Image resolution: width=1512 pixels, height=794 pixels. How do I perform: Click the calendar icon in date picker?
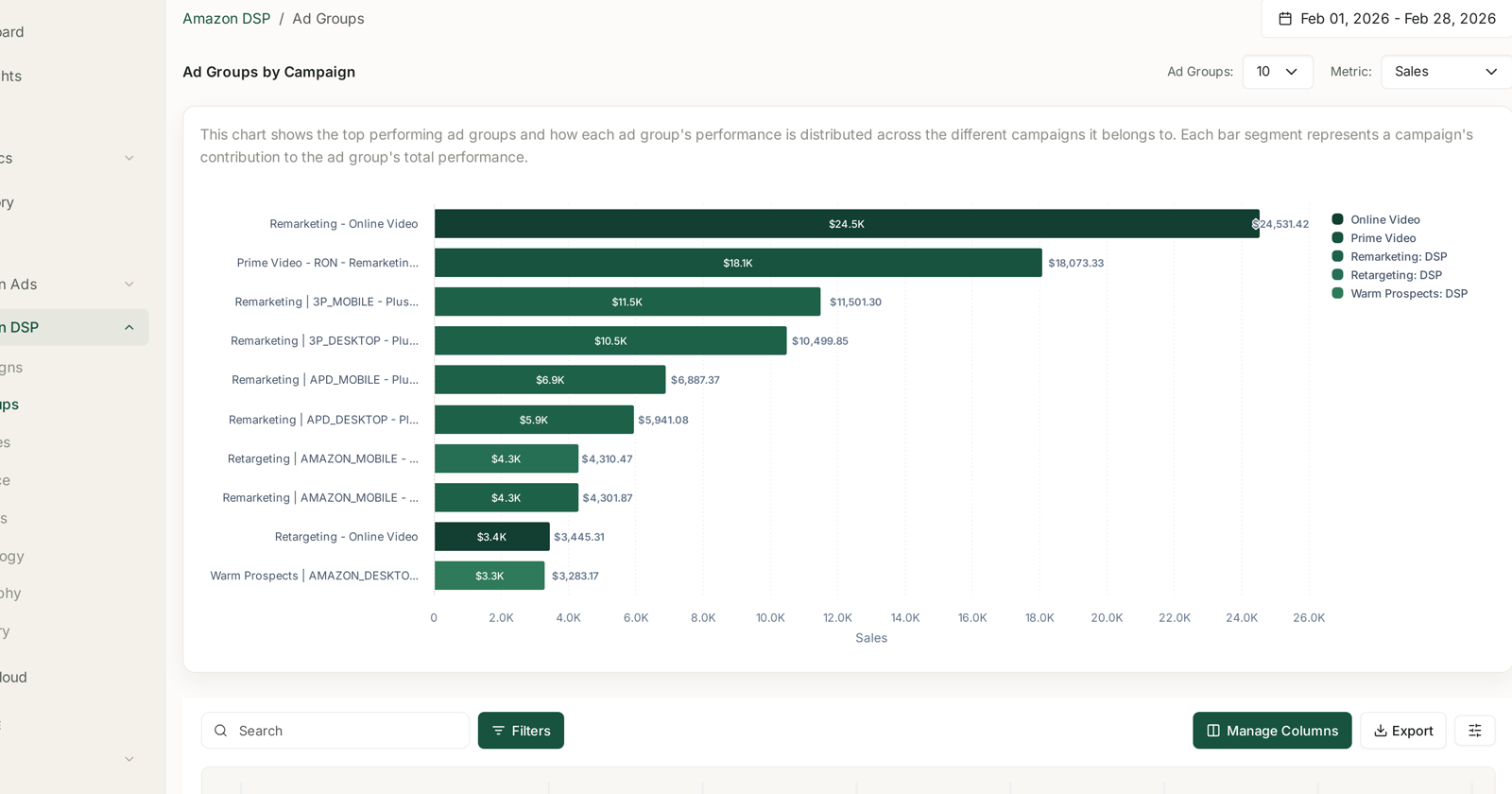click(x=1285, y=19)
